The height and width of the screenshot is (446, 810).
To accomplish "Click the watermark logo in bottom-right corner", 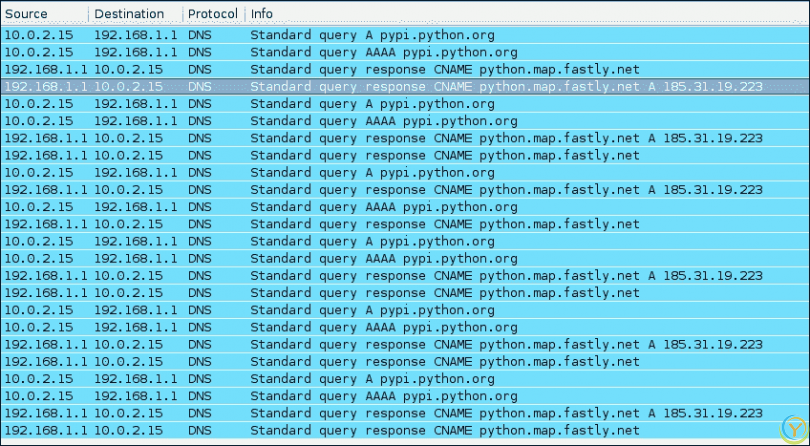I will [x=794, y=429].
